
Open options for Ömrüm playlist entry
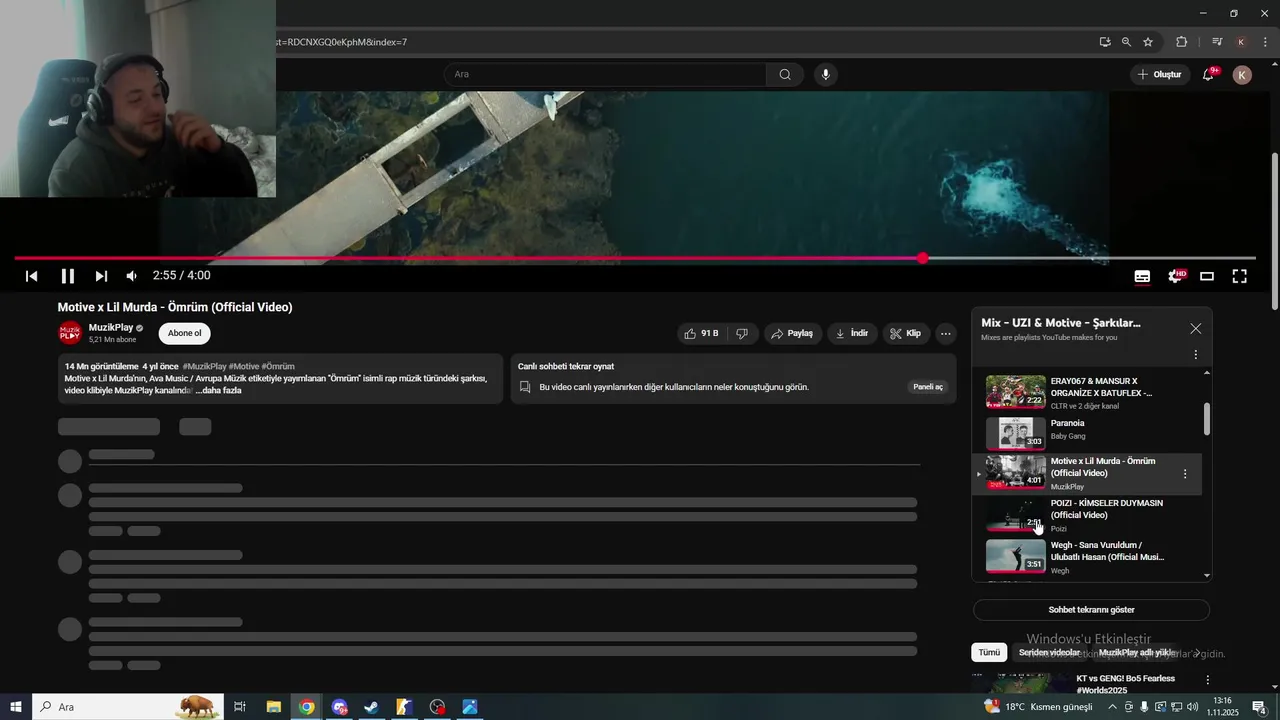click(1185, 474)
